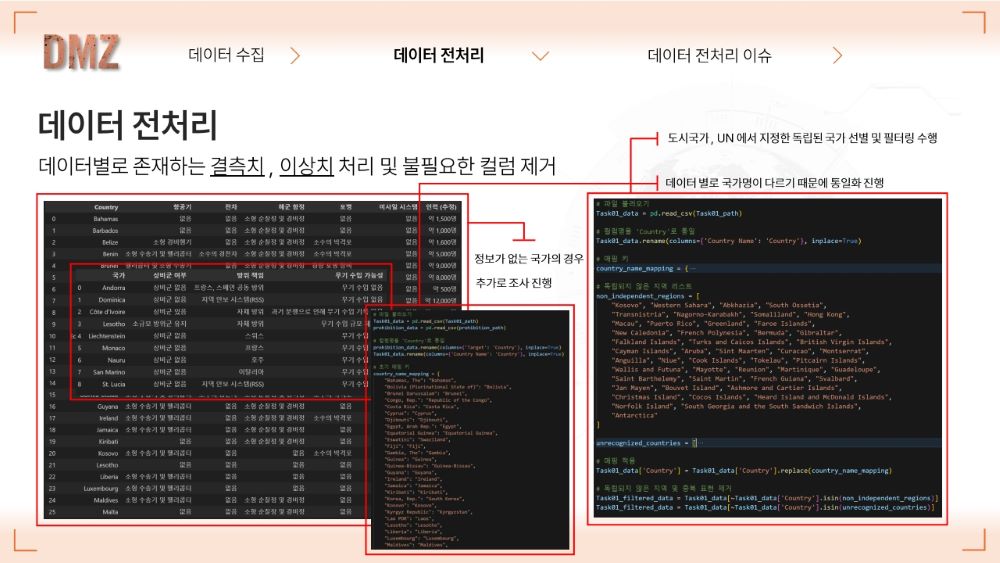Click the Ireland cell in the table
The height and width of the screenshot is (563, 1000).
coord(109,418)
